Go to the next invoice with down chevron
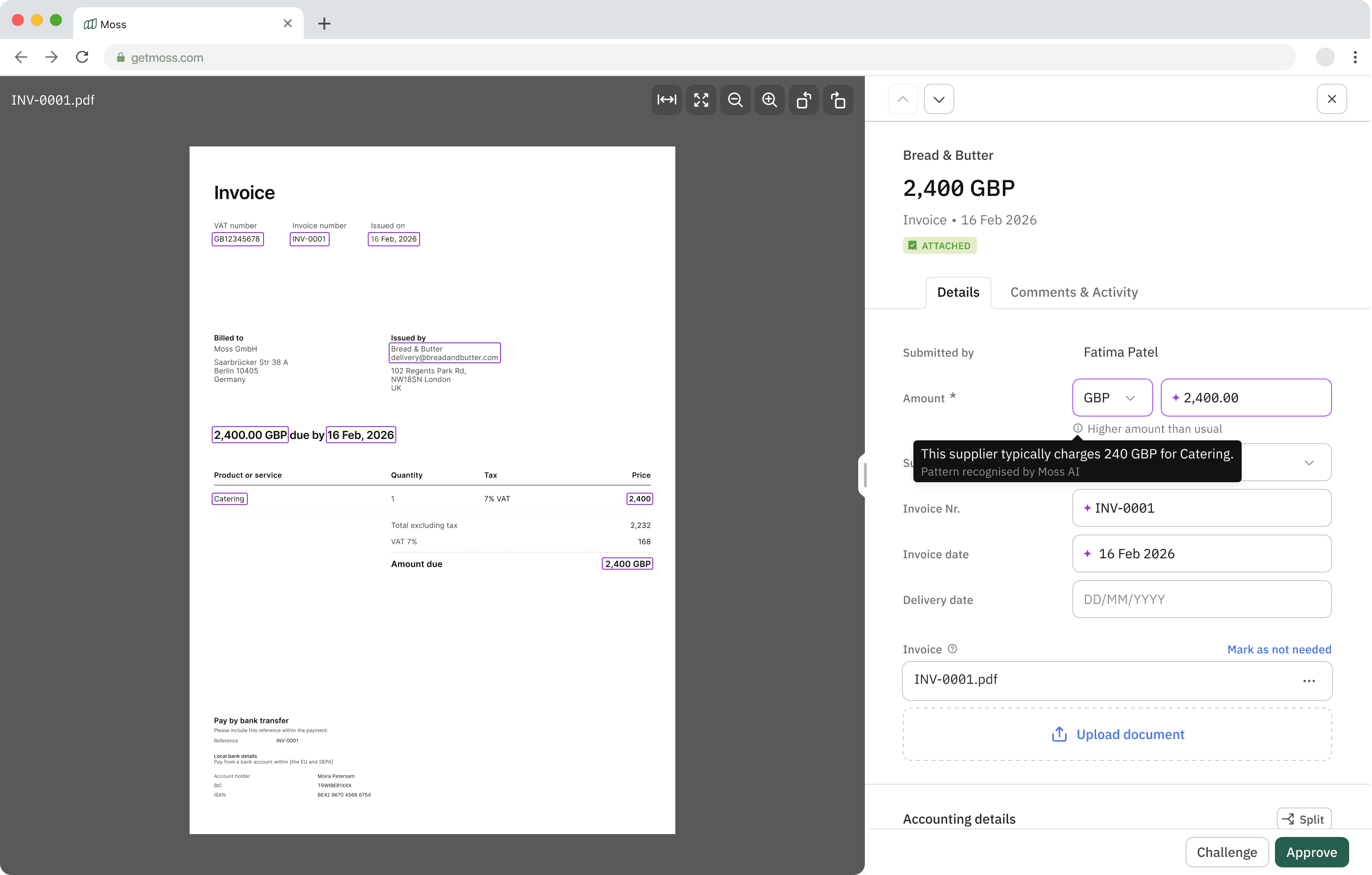The width and height of the screenshot is (1372, 875). coord(939,99)
